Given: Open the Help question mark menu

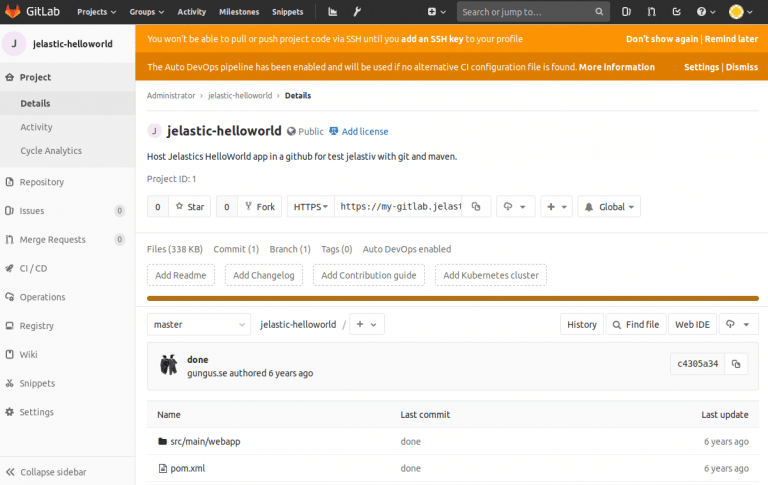Looking at the screenshot, I should tap(706, 12).
